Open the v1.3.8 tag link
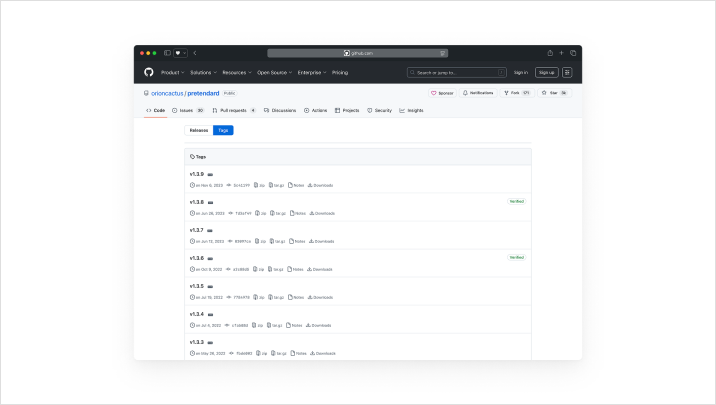Image resolution: width=716 pixels, height=405 pixels. coord(197,202)
